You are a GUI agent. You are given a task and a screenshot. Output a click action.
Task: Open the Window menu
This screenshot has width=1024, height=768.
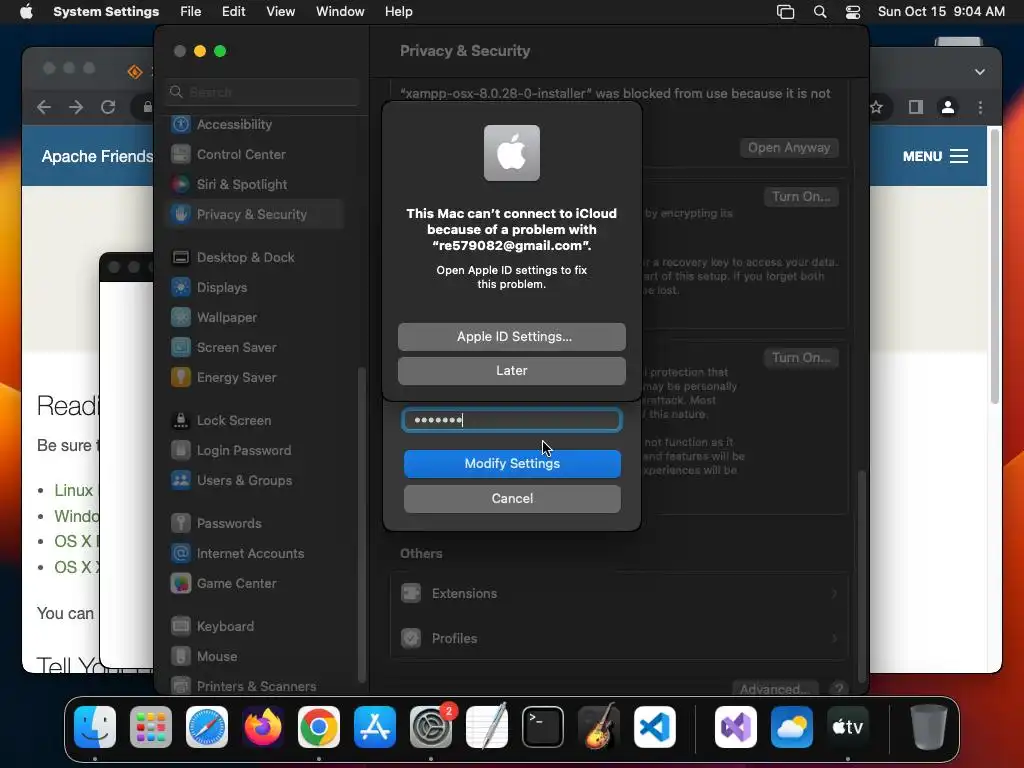pos(340,12)
